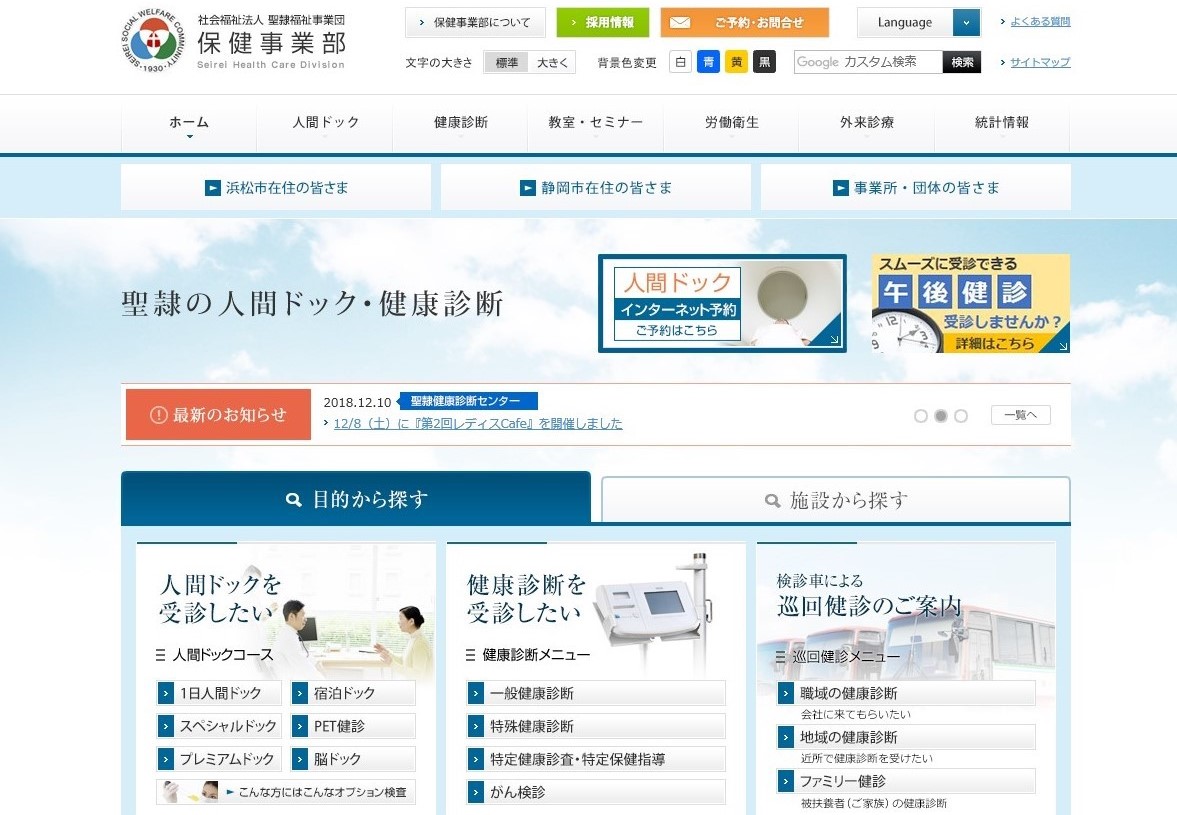Focus the Google カスタム検索 field

point(868,62)
